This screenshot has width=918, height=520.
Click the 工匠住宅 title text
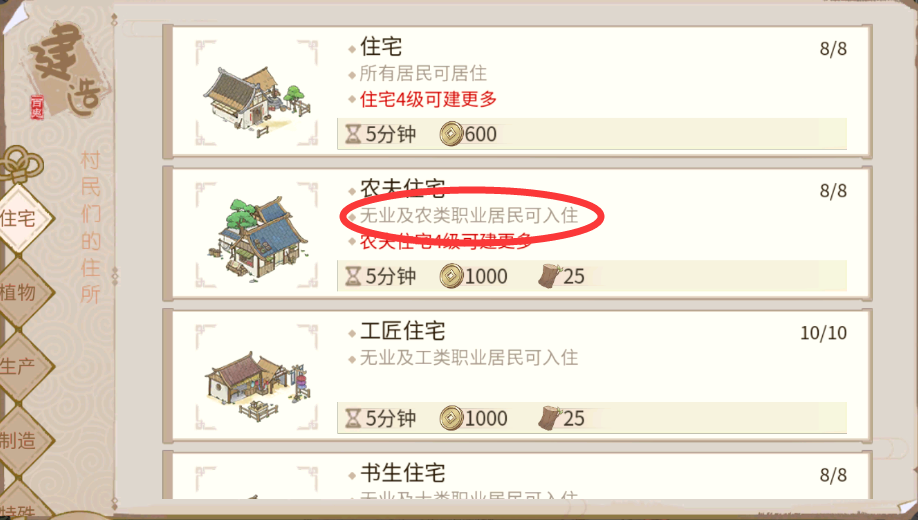(403, 331)
